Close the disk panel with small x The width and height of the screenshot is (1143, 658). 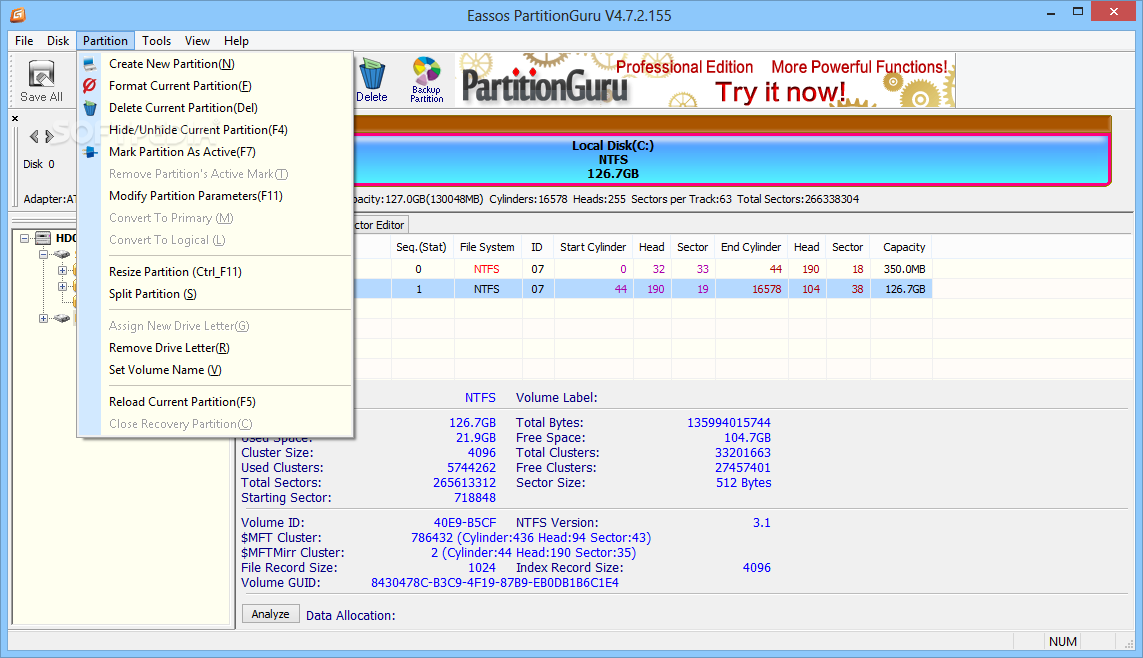click(15, 118)
